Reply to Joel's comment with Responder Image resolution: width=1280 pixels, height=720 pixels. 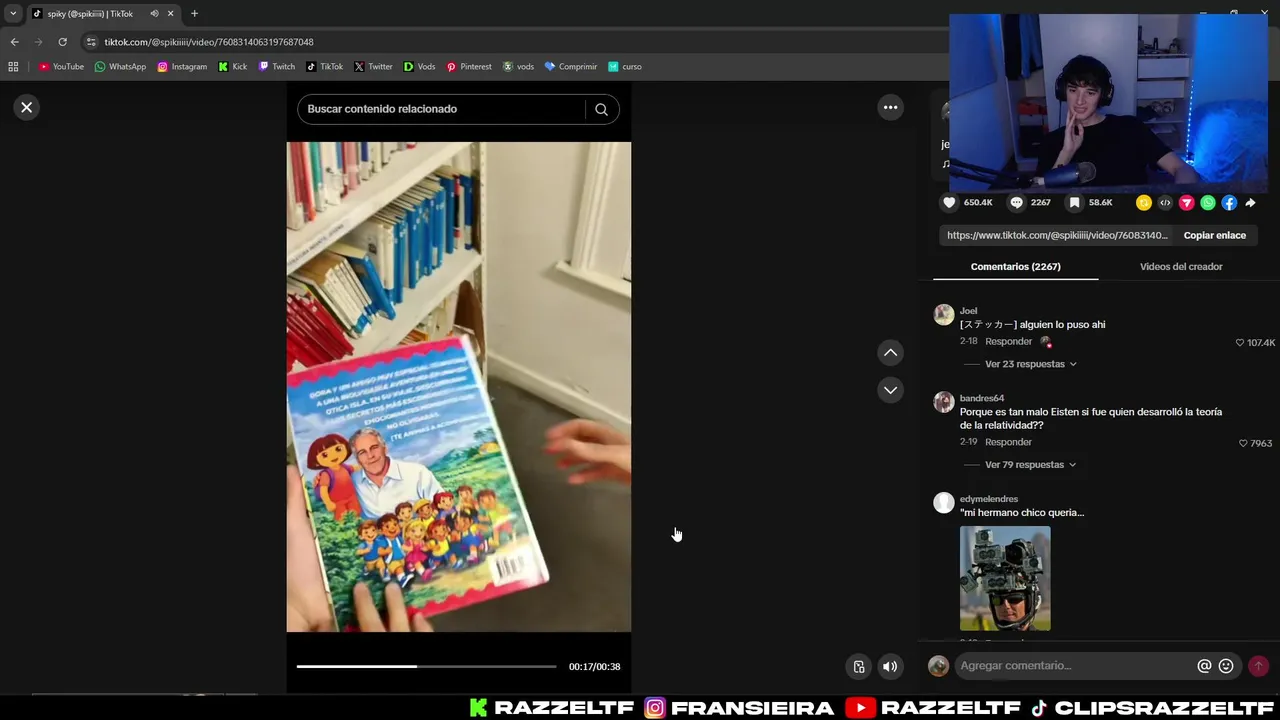pos(1008,341)
